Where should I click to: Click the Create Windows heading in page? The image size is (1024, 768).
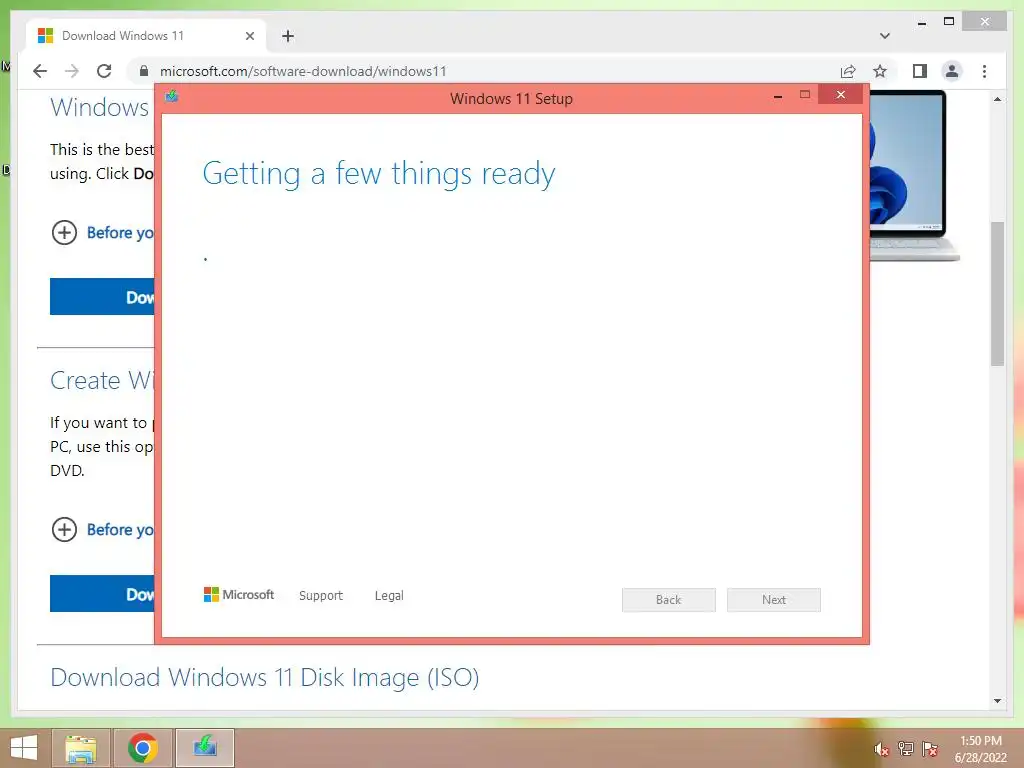[102, 380]
